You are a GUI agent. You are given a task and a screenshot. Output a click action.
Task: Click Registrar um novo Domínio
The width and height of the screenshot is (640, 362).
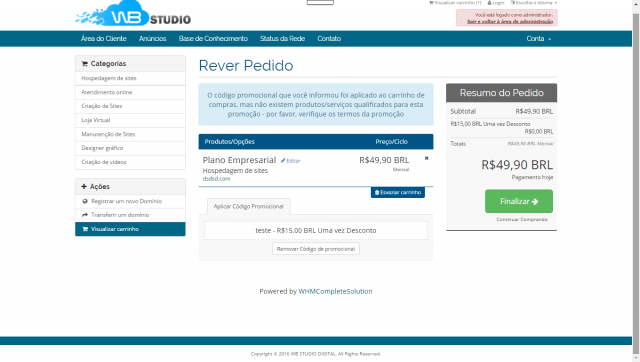tap(130, 201)
